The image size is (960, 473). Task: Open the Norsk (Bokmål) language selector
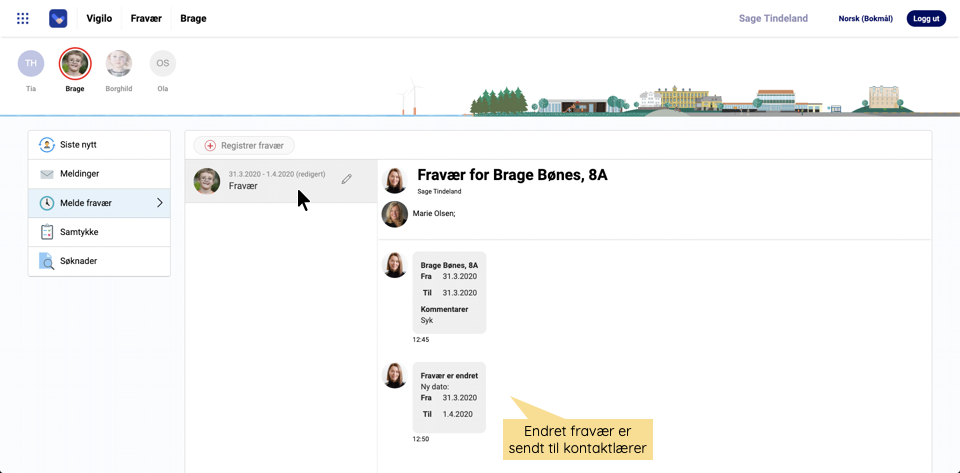(865, 18)
